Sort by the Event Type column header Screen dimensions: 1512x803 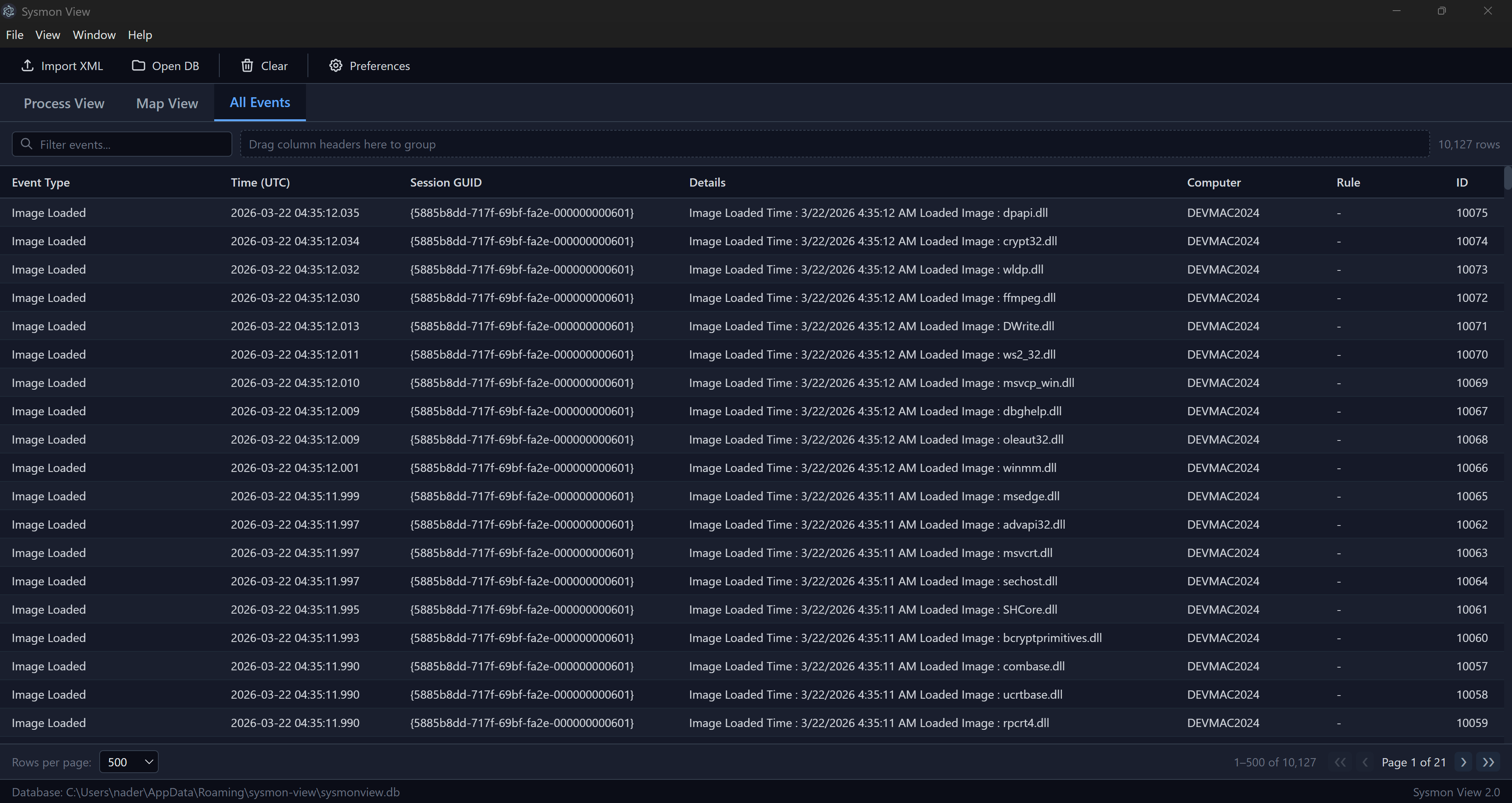[x=41, y=183]
